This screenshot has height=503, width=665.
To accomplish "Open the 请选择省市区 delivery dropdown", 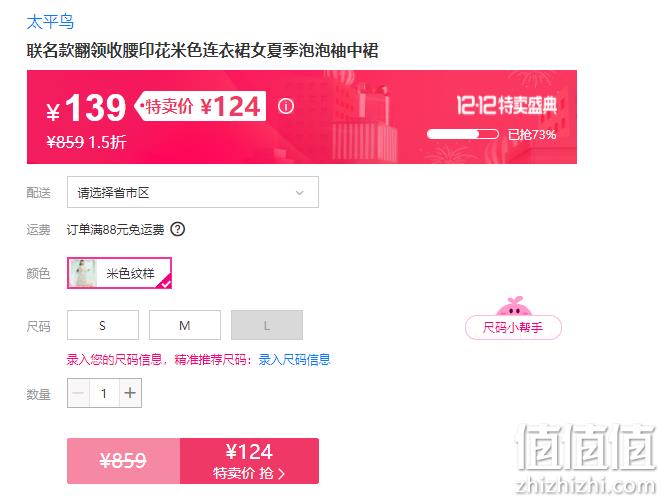I will (193, 193).
